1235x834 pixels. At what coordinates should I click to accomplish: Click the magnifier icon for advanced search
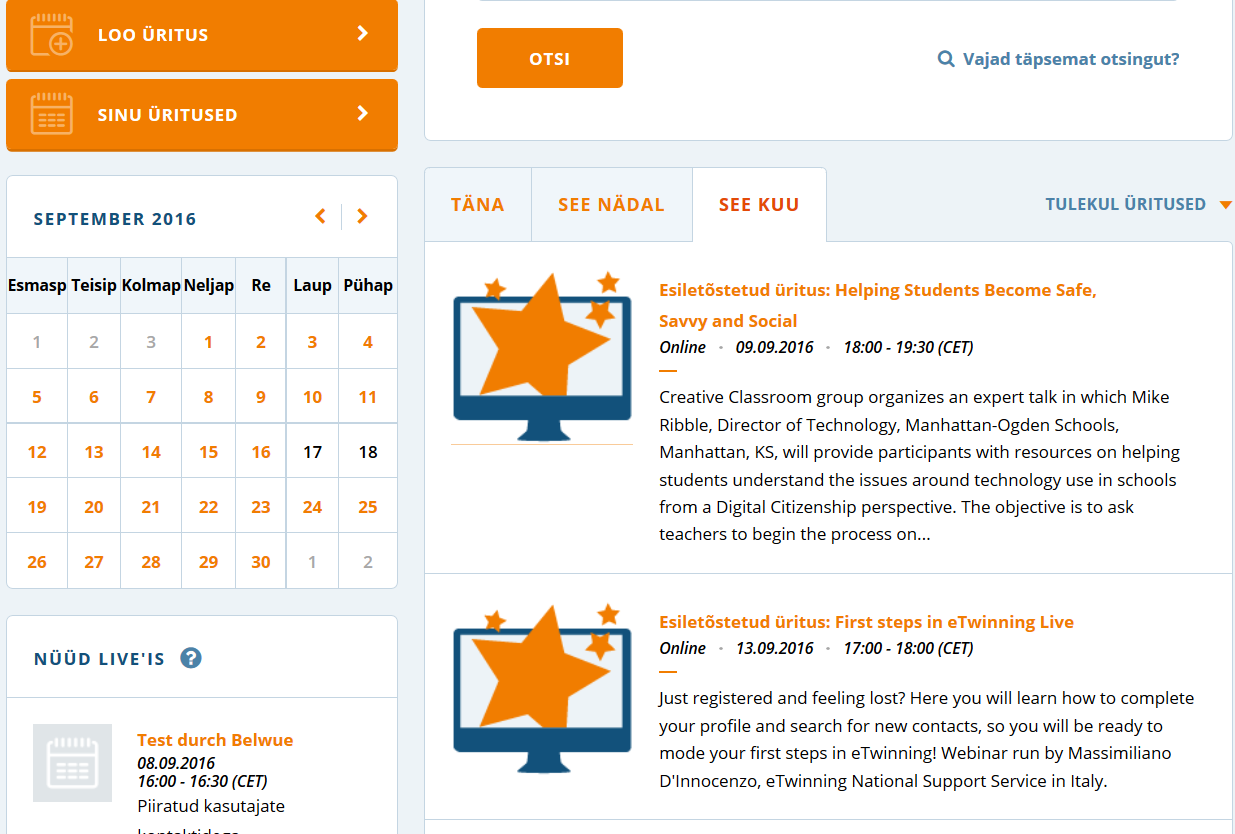pyautogui.click(x=945, y=59)
